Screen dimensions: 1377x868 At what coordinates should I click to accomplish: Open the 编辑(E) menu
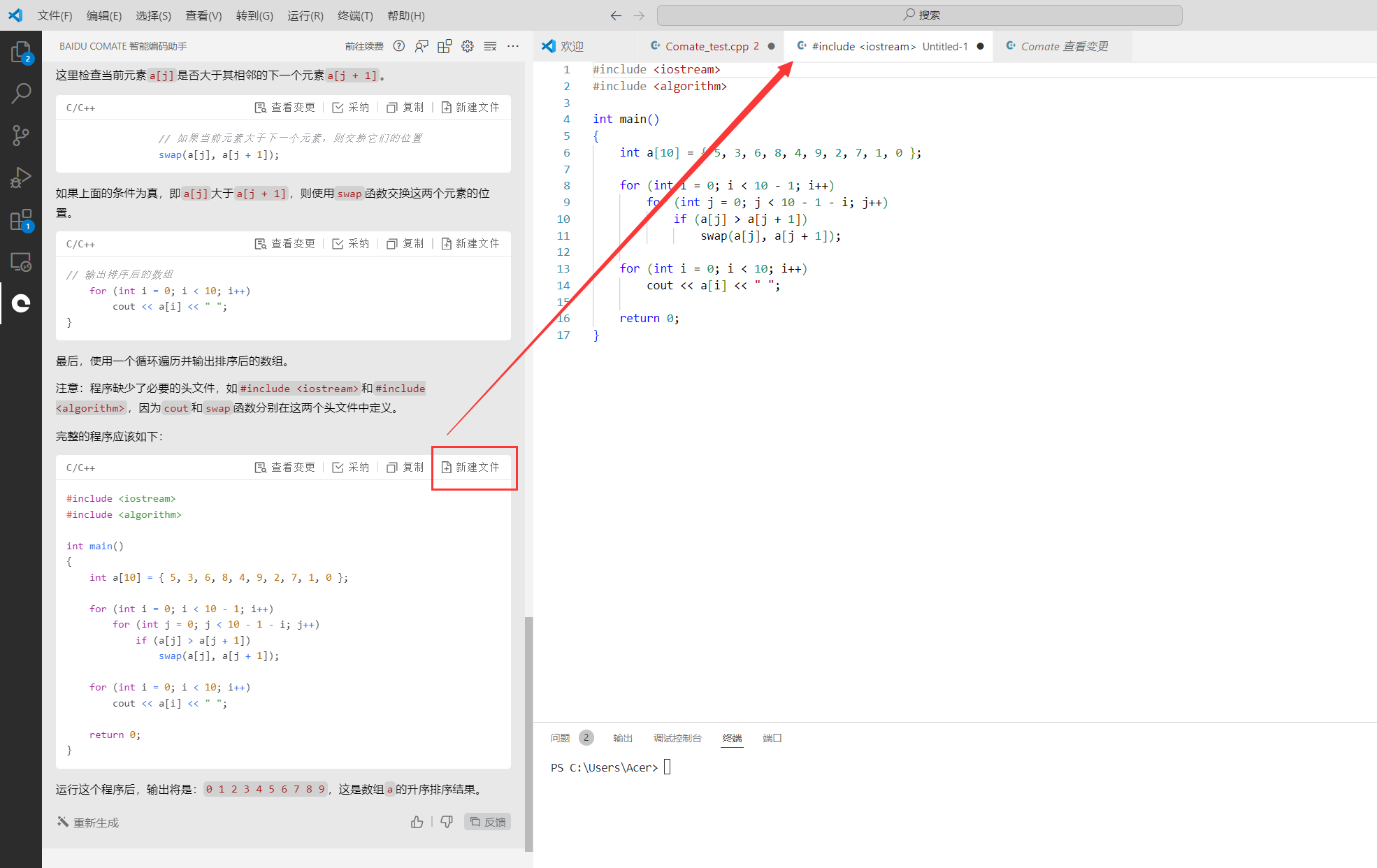(104, 15)
